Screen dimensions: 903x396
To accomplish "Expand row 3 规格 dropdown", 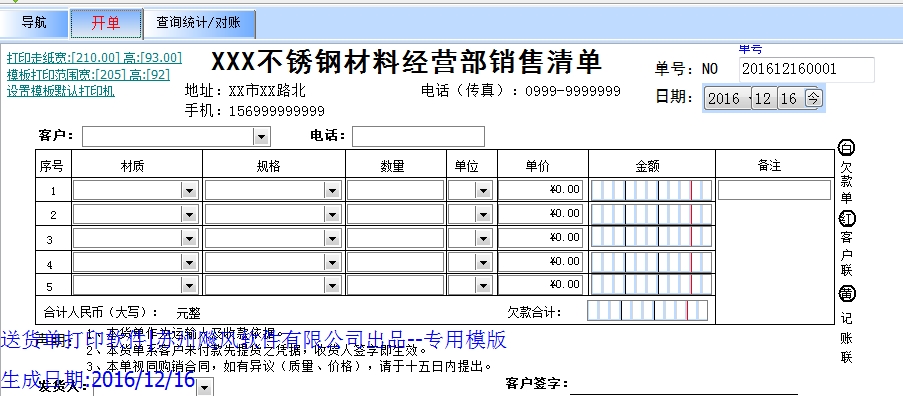I will (332, 238).
